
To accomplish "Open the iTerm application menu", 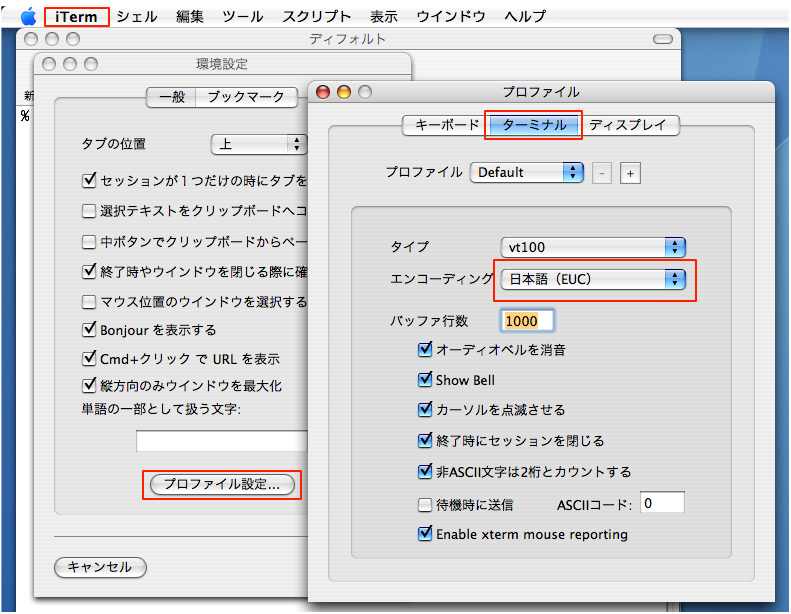I will [76, 17].
